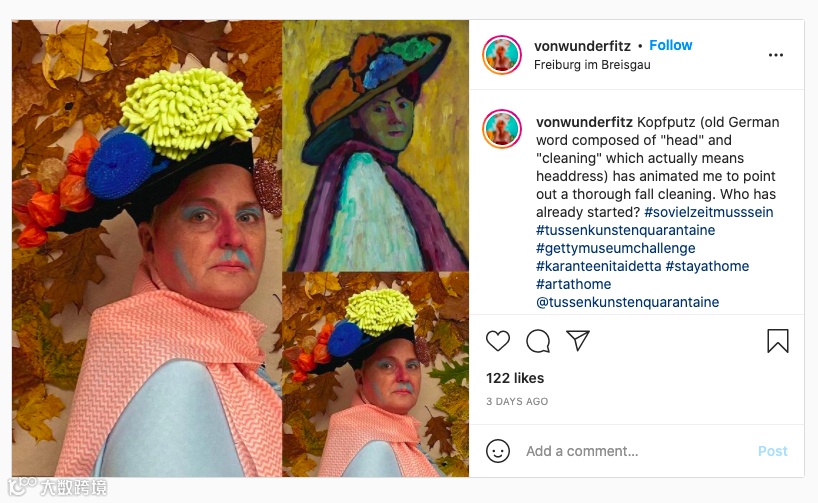Click caption profile avatar beside the text

pos(502,130)
